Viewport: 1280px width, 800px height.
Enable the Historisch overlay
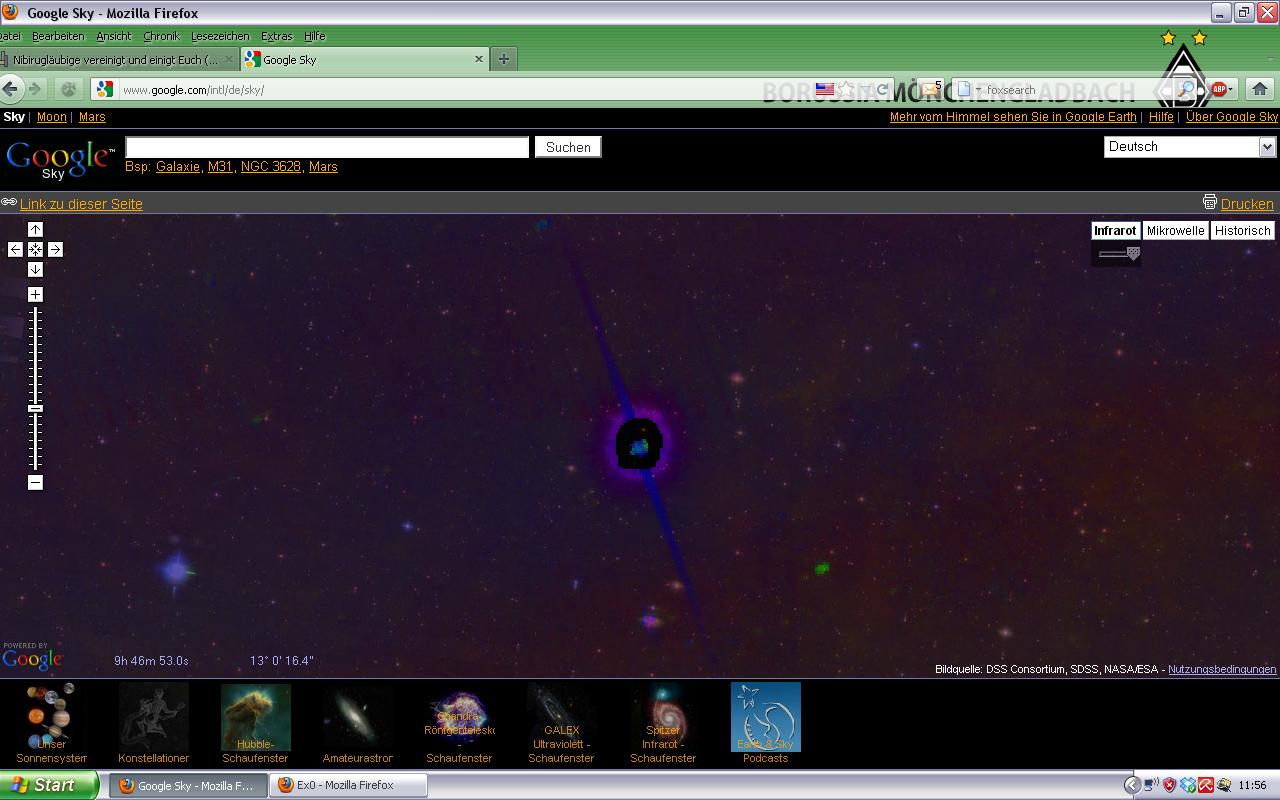(1242, 230)
